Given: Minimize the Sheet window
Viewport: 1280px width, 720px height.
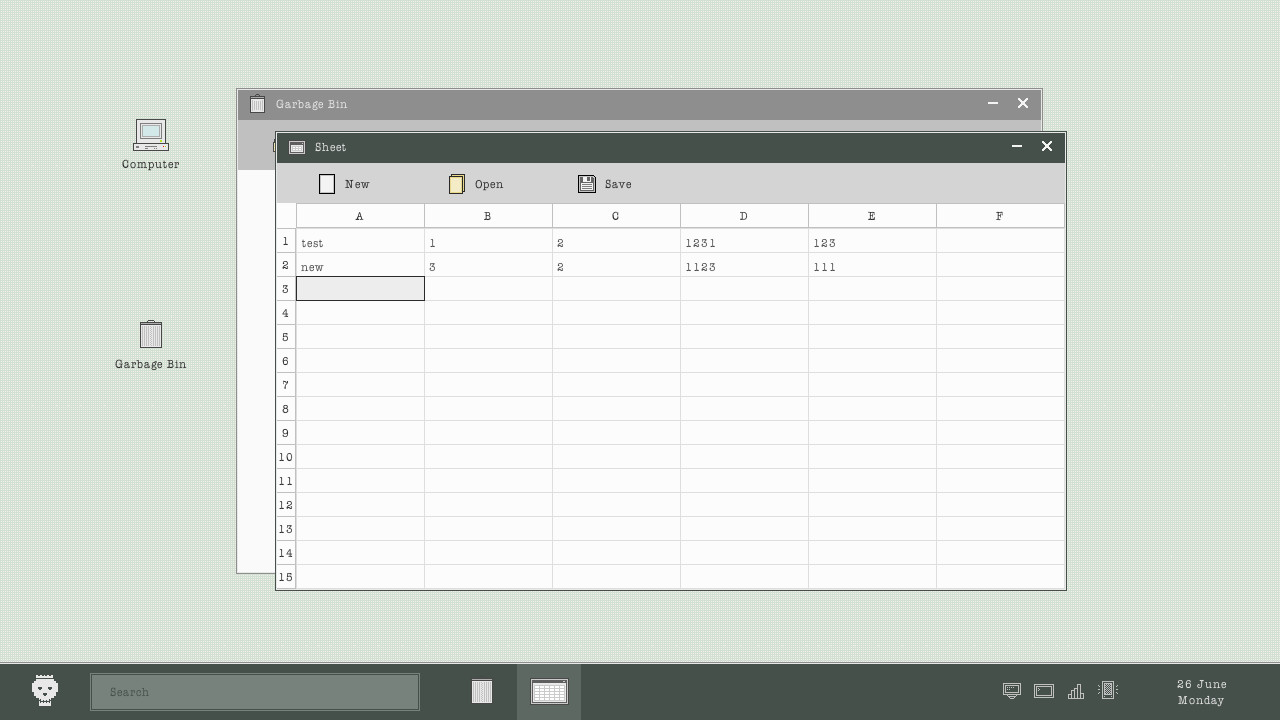Looking at the screenshot, I should point(1017,147).
